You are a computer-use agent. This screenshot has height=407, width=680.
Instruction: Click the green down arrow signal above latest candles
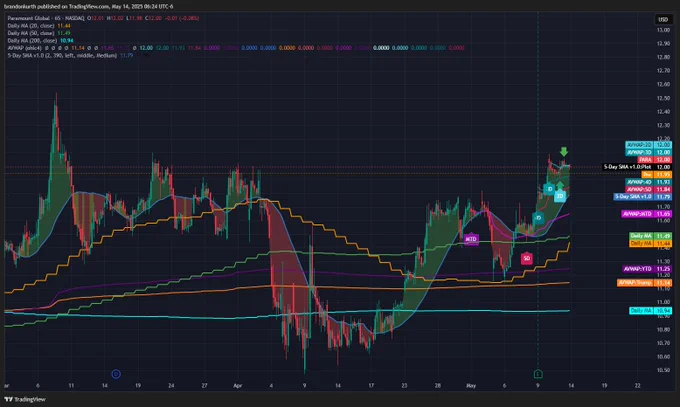click(563, 151)
